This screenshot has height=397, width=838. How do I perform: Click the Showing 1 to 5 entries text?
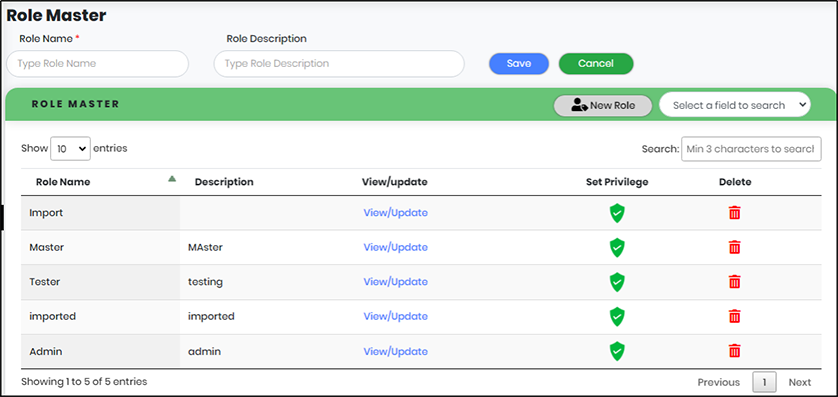(84, 382)
